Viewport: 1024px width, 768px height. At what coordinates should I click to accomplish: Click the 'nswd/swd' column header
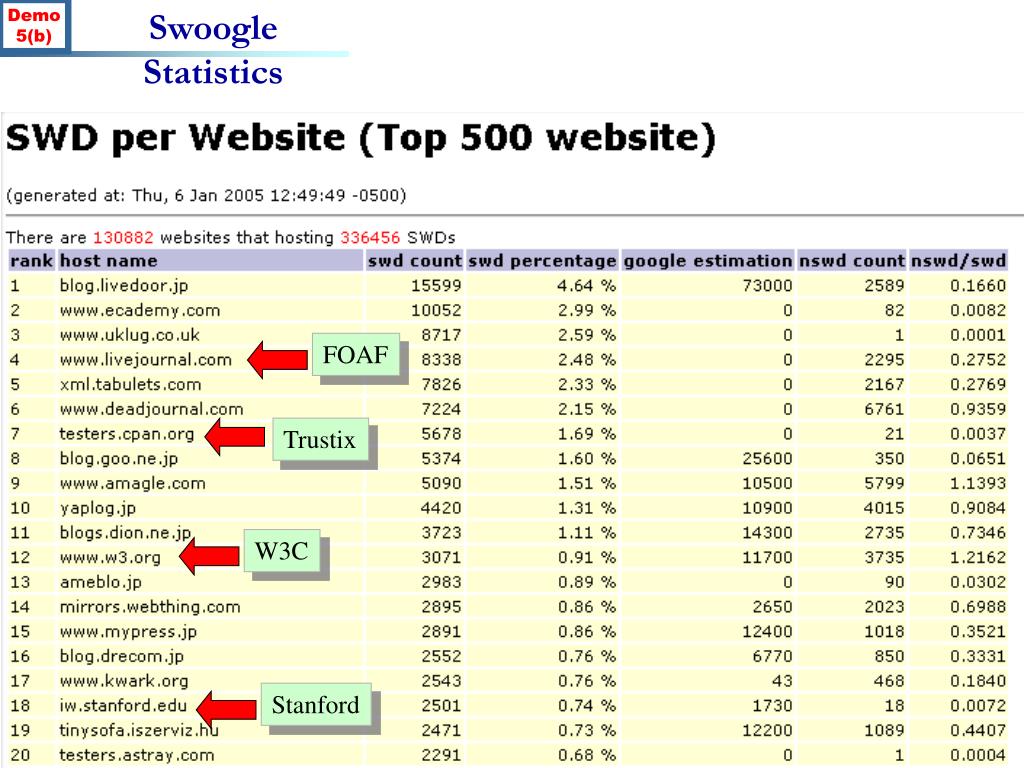tap(958, 261)
